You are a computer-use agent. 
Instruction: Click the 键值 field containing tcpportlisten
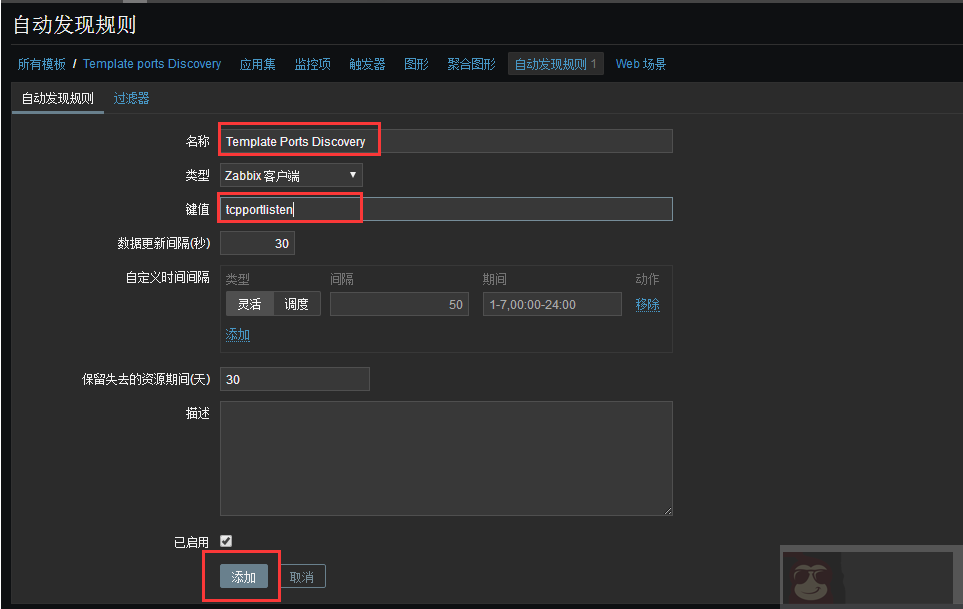pyautogui.click(x=289, y=208)
